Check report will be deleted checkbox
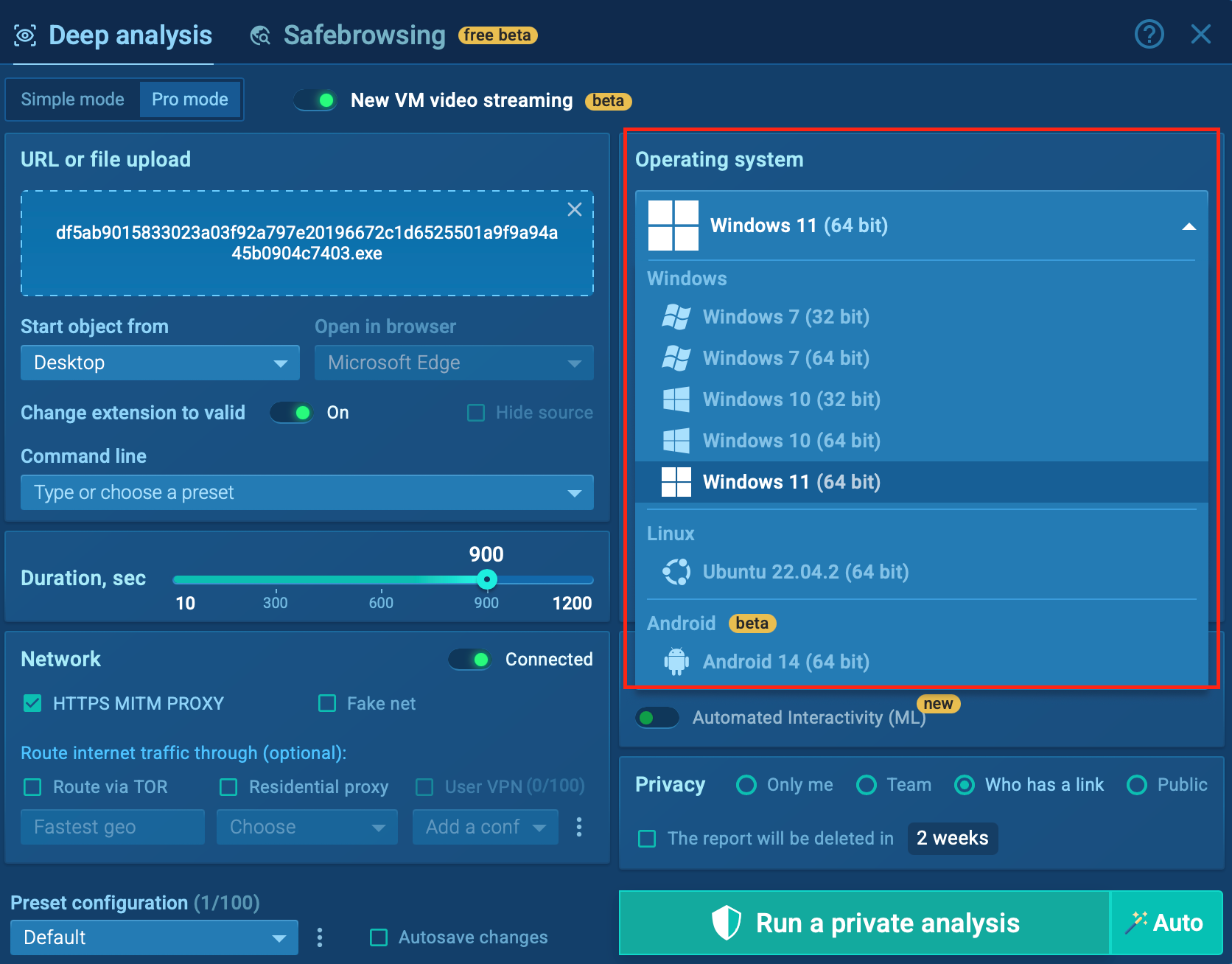 (647, 839)
